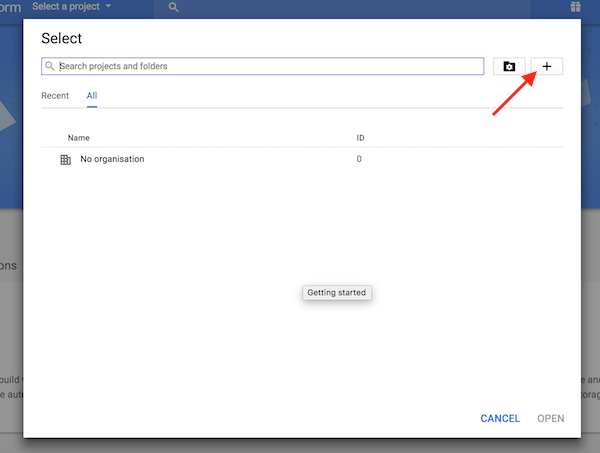
Task: Click the manage folders icon button
Action: [x=509, y=66]
